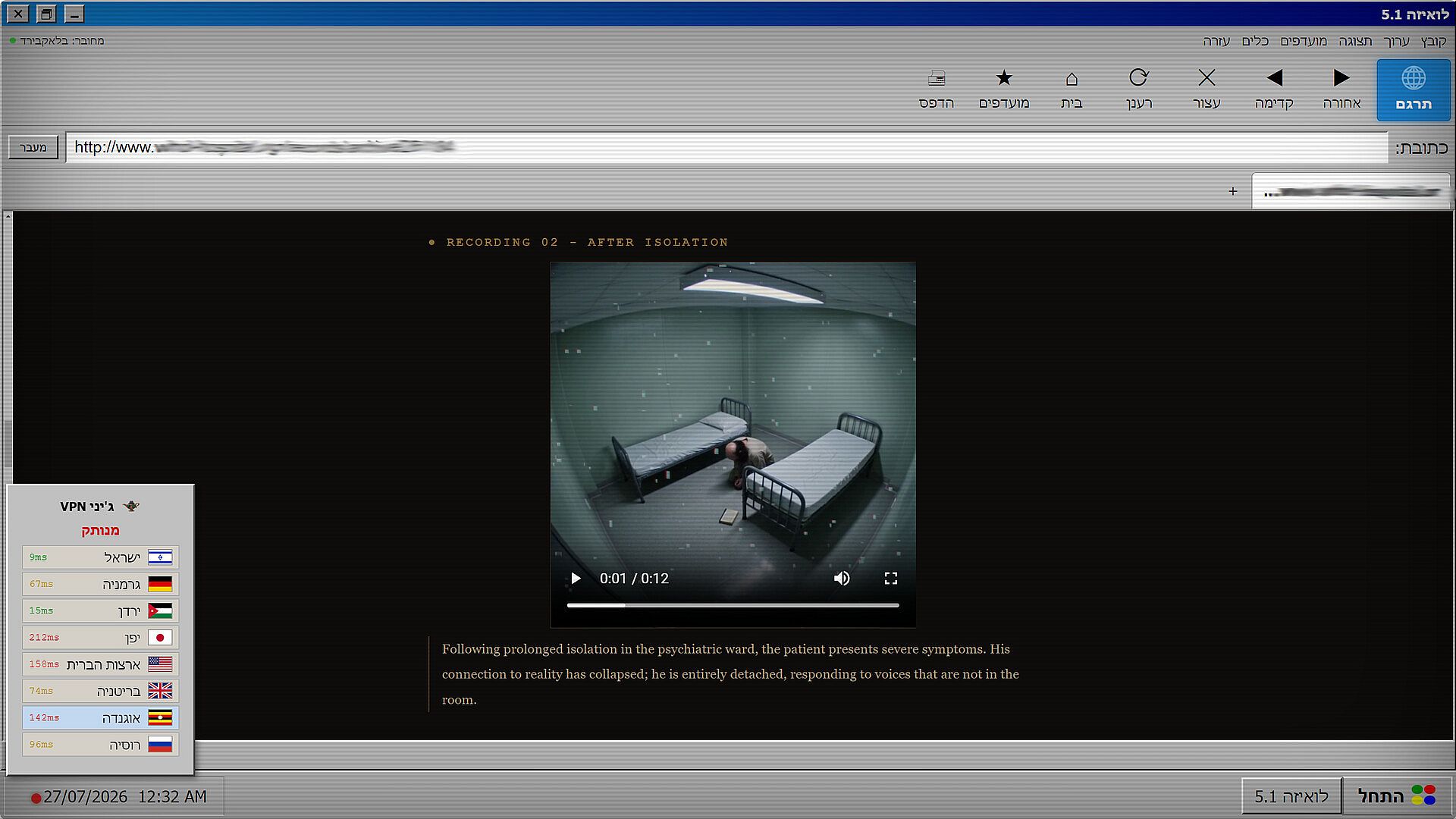Screen dimensions: 1456x819
Task: Click the Japan flag icon
Action: click(x=160, y=638)
